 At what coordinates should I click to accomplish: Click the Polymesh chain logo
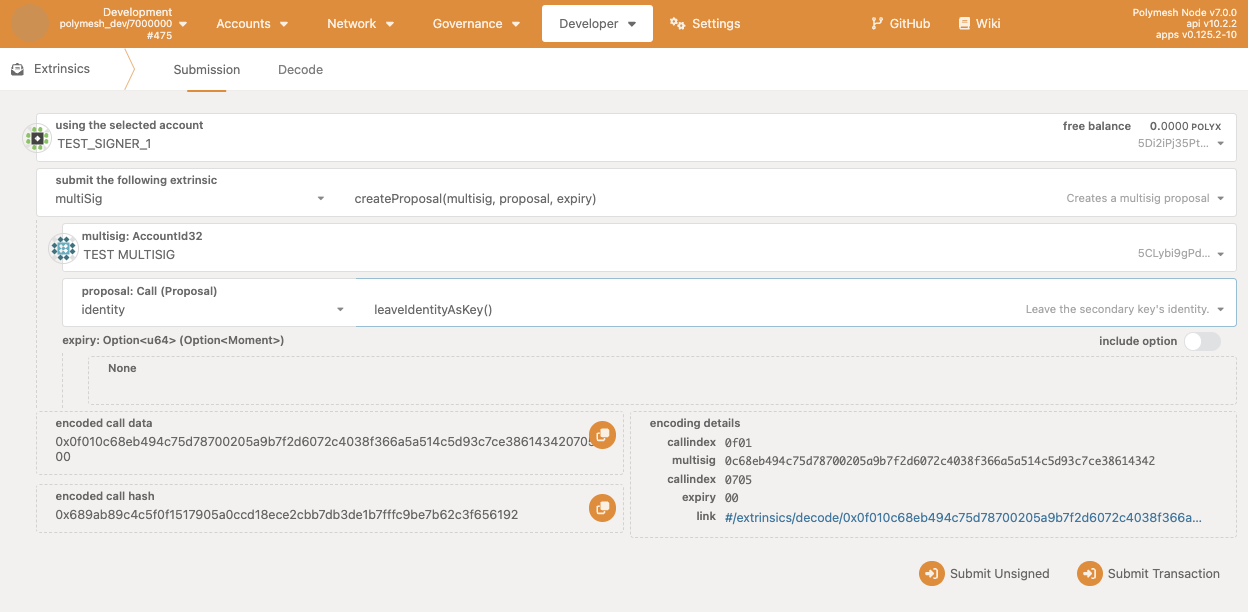pos(30,23)
